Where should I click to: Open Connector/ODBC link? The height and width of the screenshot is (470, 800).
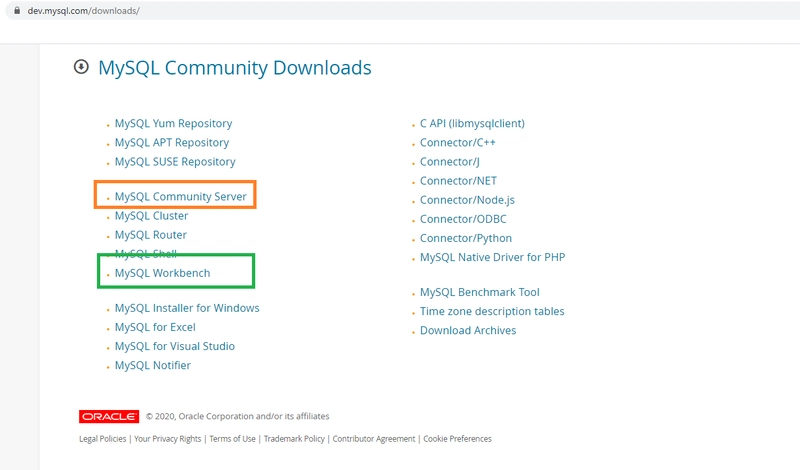click(x=463, y=219)
